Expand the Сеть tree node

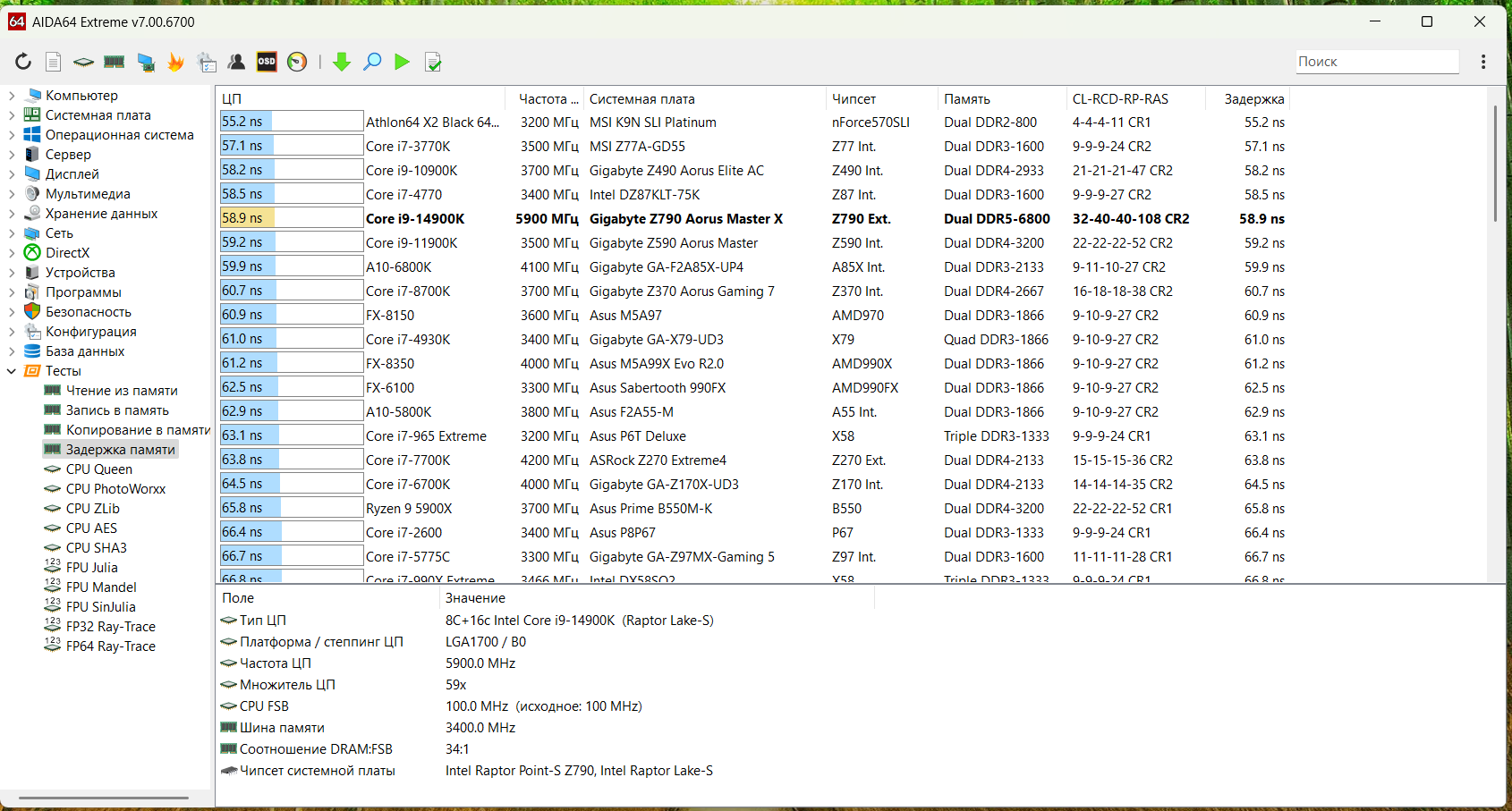point(12,233)
